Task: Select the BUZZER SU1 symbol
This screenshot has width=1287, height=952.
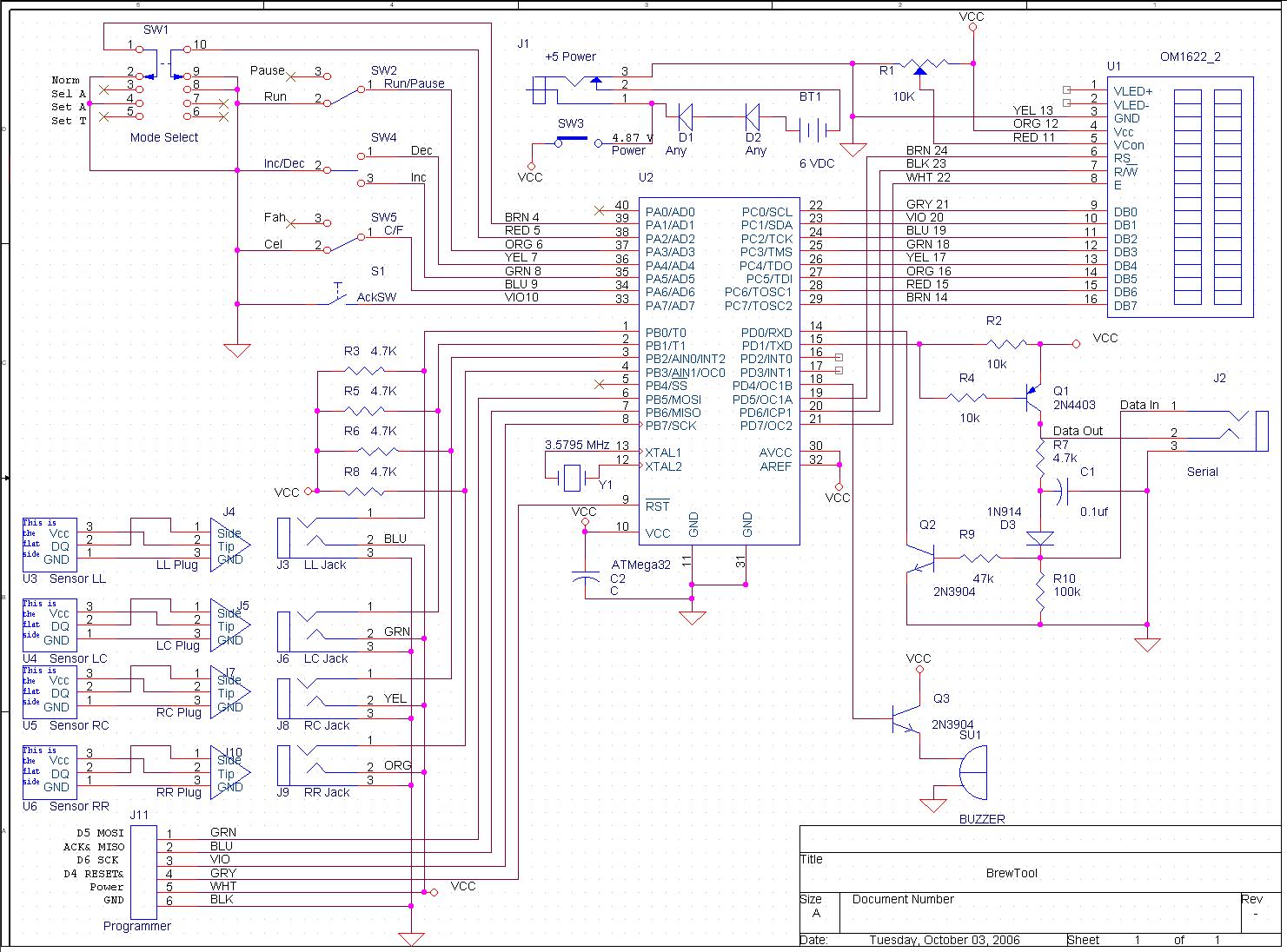Action: click(x=972, y=772)
